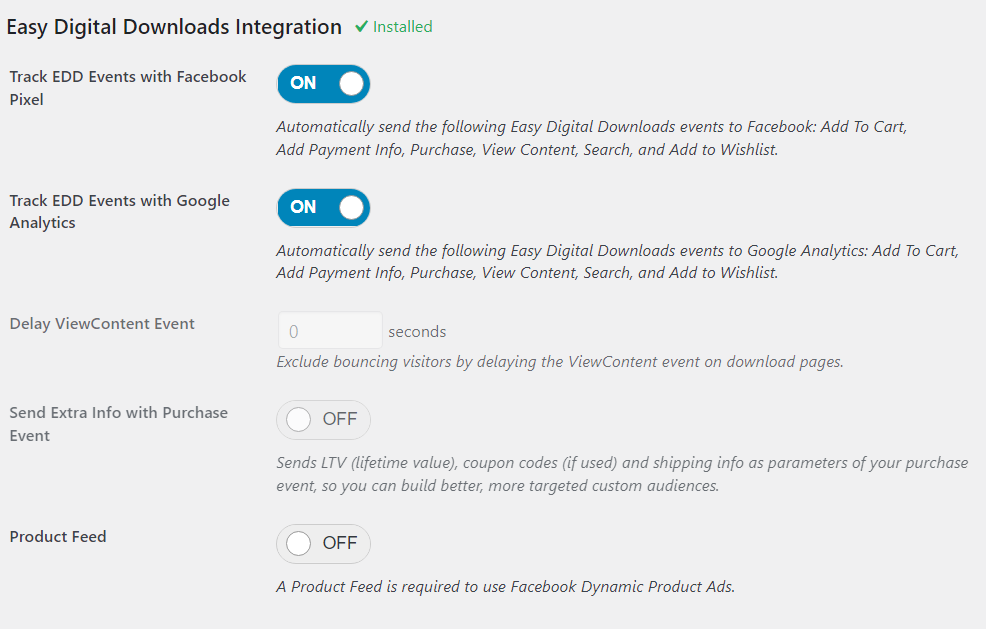This screenshot has width=986, height=629.
Task: Switch on the Product Feed toggle
Action: coord(323,544)
